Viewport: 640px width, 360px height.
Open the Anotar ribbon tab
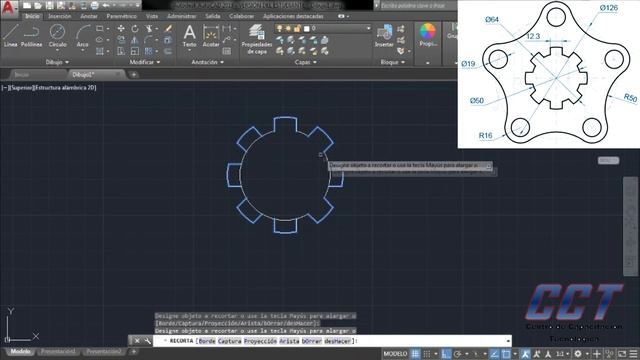coord(89,16)
